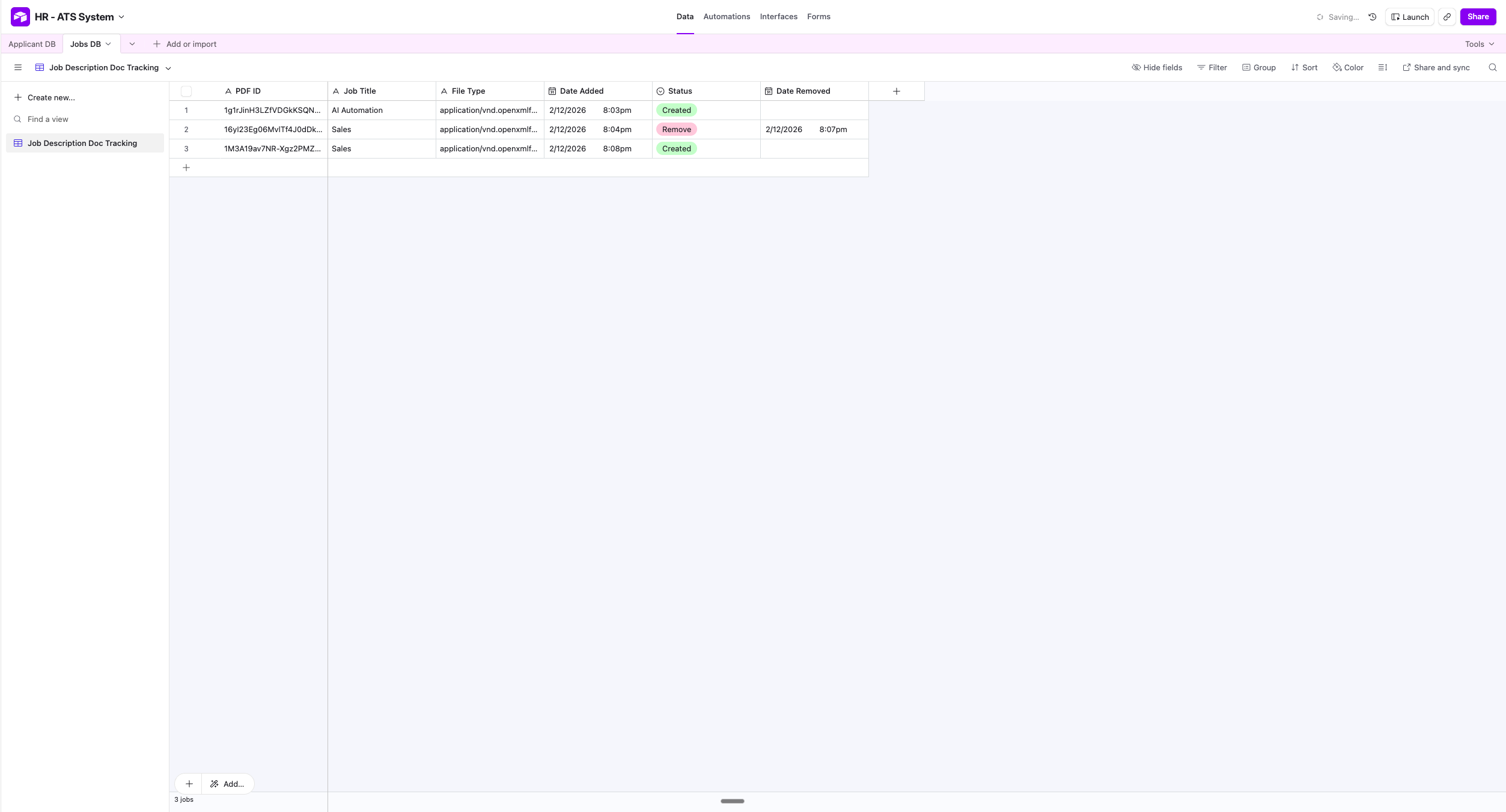Click the Airtable base logo icon
This screenshot has width=1506, height=812.
[20, 17]
